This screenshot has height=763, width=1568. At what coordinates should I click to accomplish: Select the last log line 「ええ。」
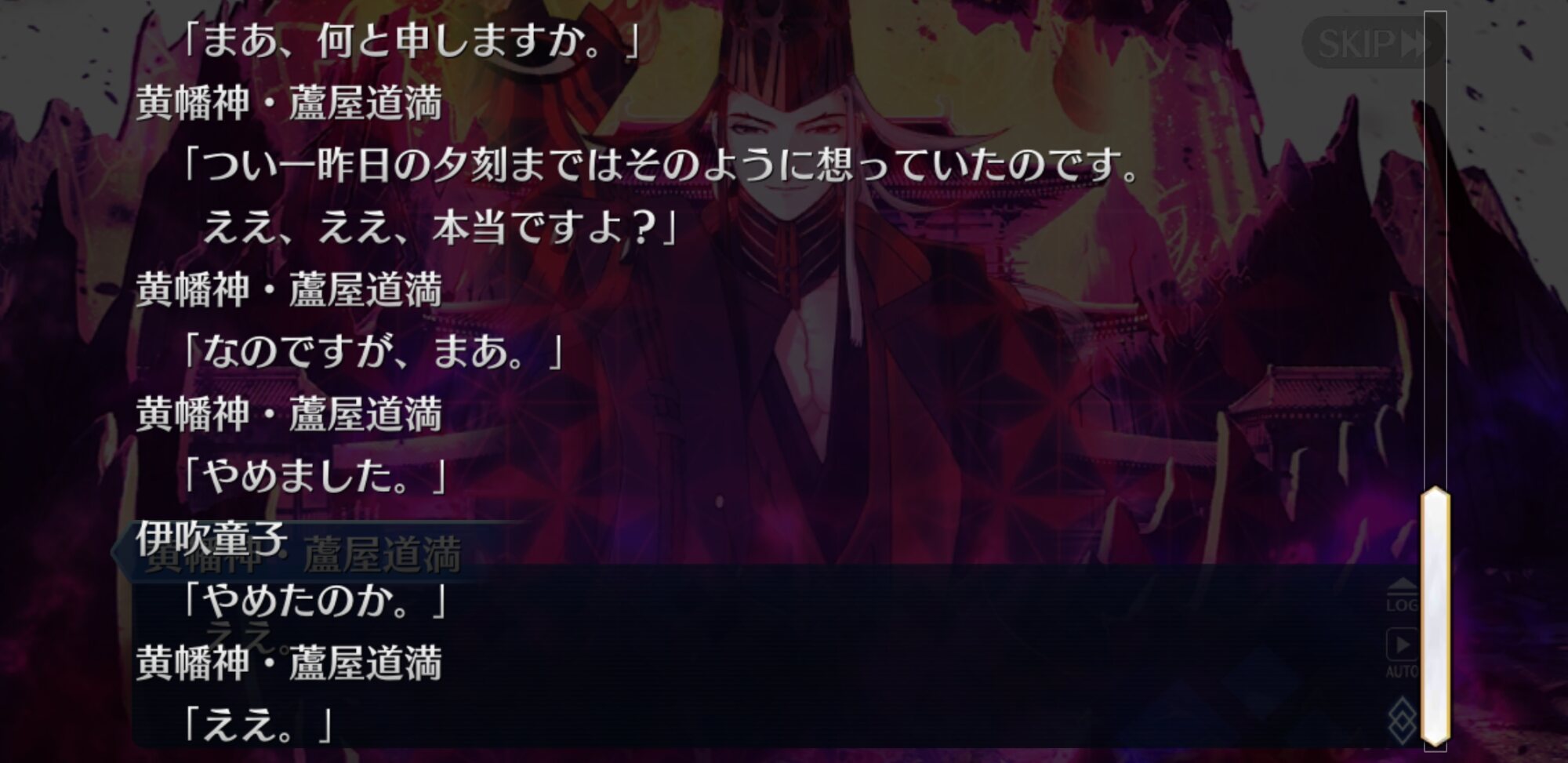pyautogui.click(x=257, y=725)
